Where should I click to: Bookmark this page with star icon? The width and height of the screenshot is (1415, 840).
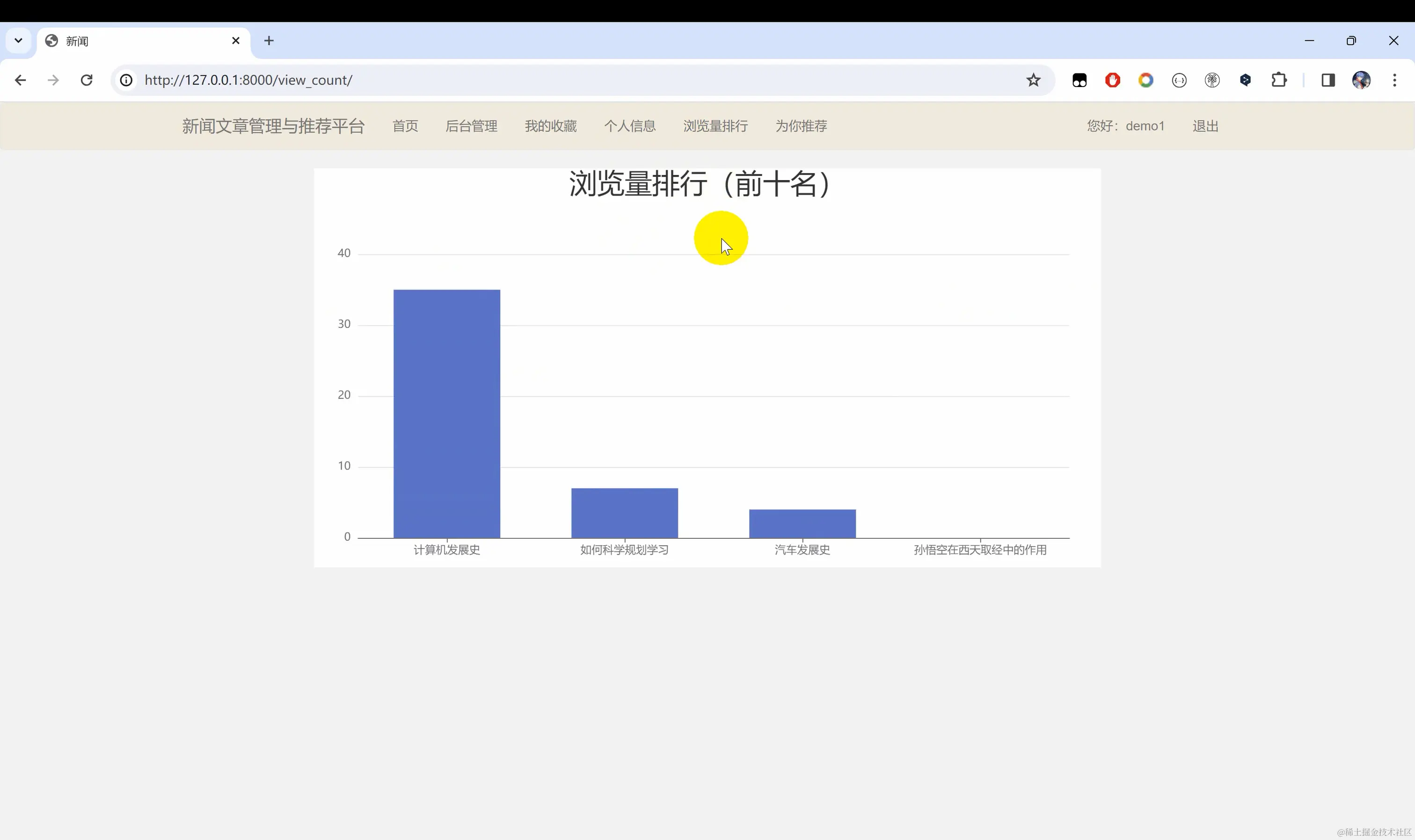1033,80
